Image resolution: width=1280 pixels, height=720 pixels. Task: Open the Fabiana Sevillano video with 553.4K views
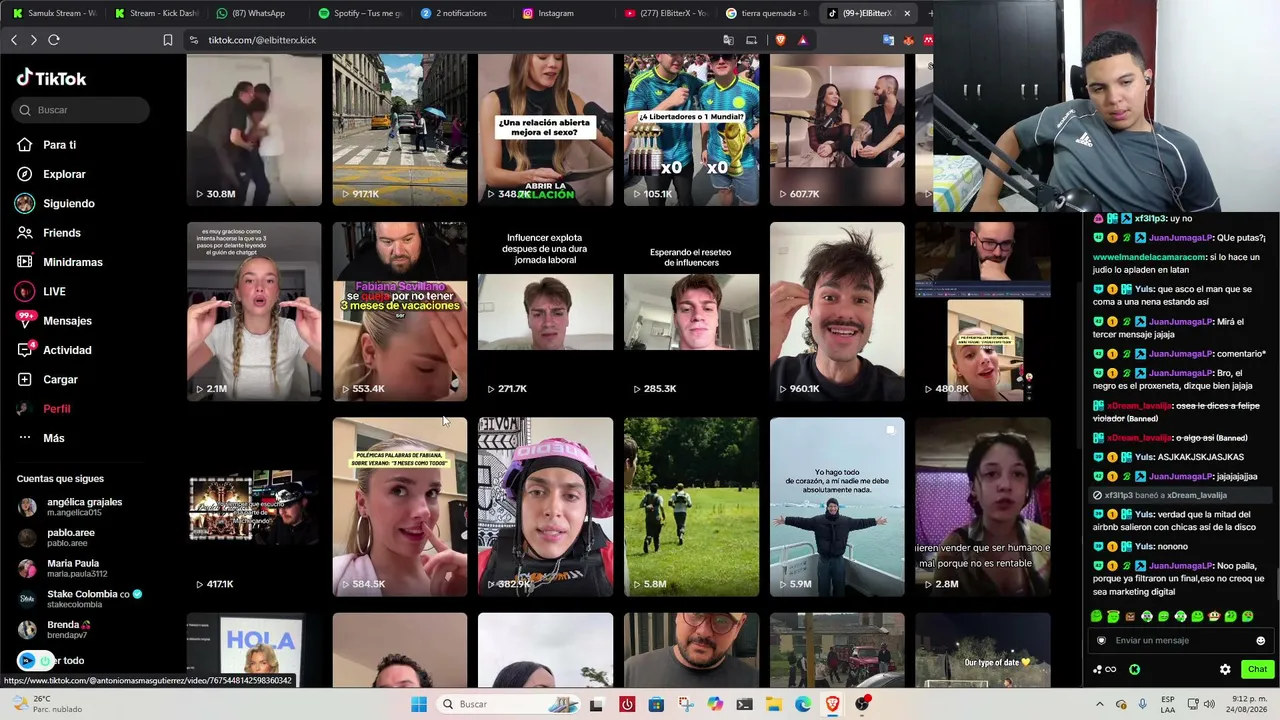tap(400, 311)
